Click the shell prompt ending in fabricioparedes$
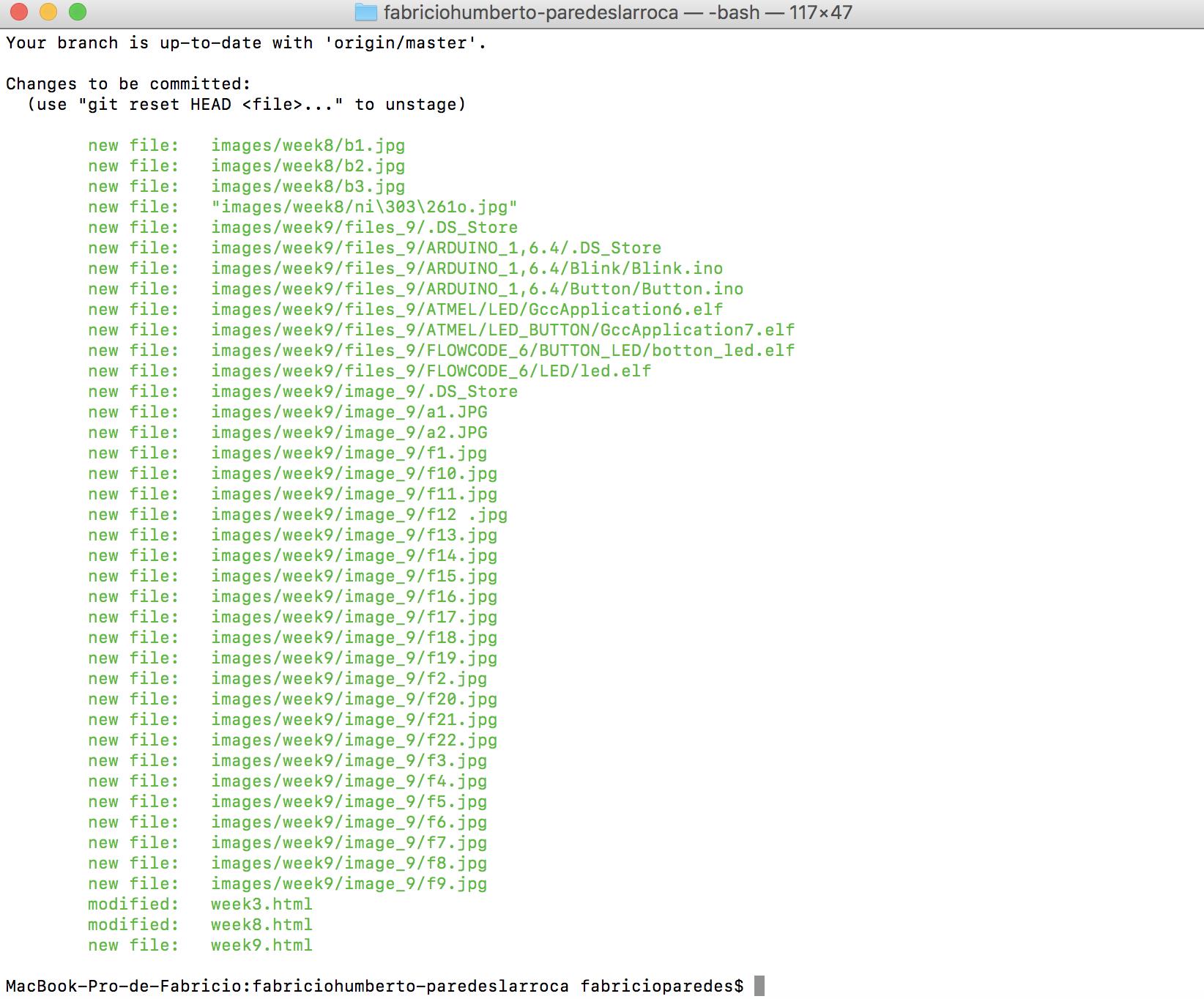1204x999 pixels. [x=375, y=987]
